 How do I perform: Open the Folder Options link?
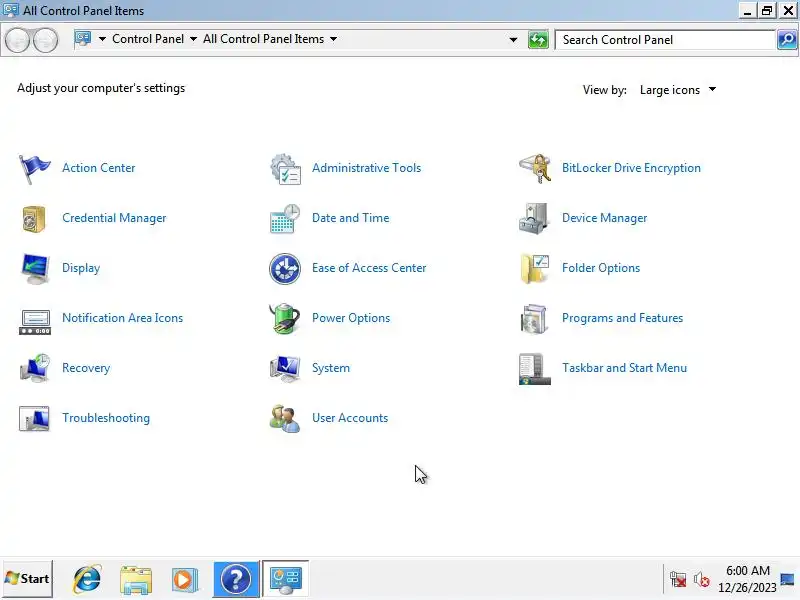601,268
